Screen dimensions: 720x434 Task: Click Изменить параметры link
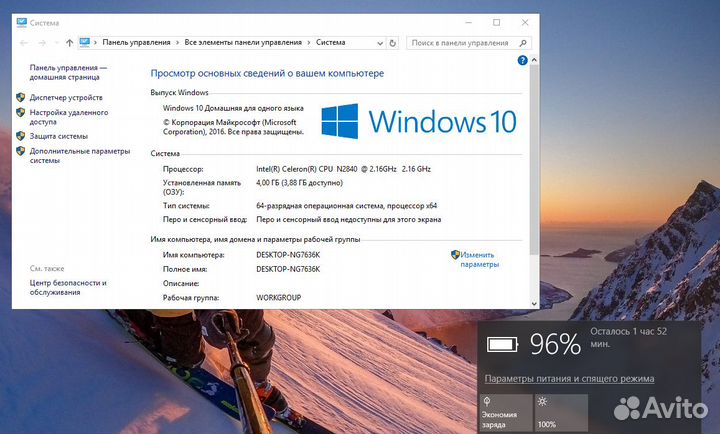(x=479, y=259)
